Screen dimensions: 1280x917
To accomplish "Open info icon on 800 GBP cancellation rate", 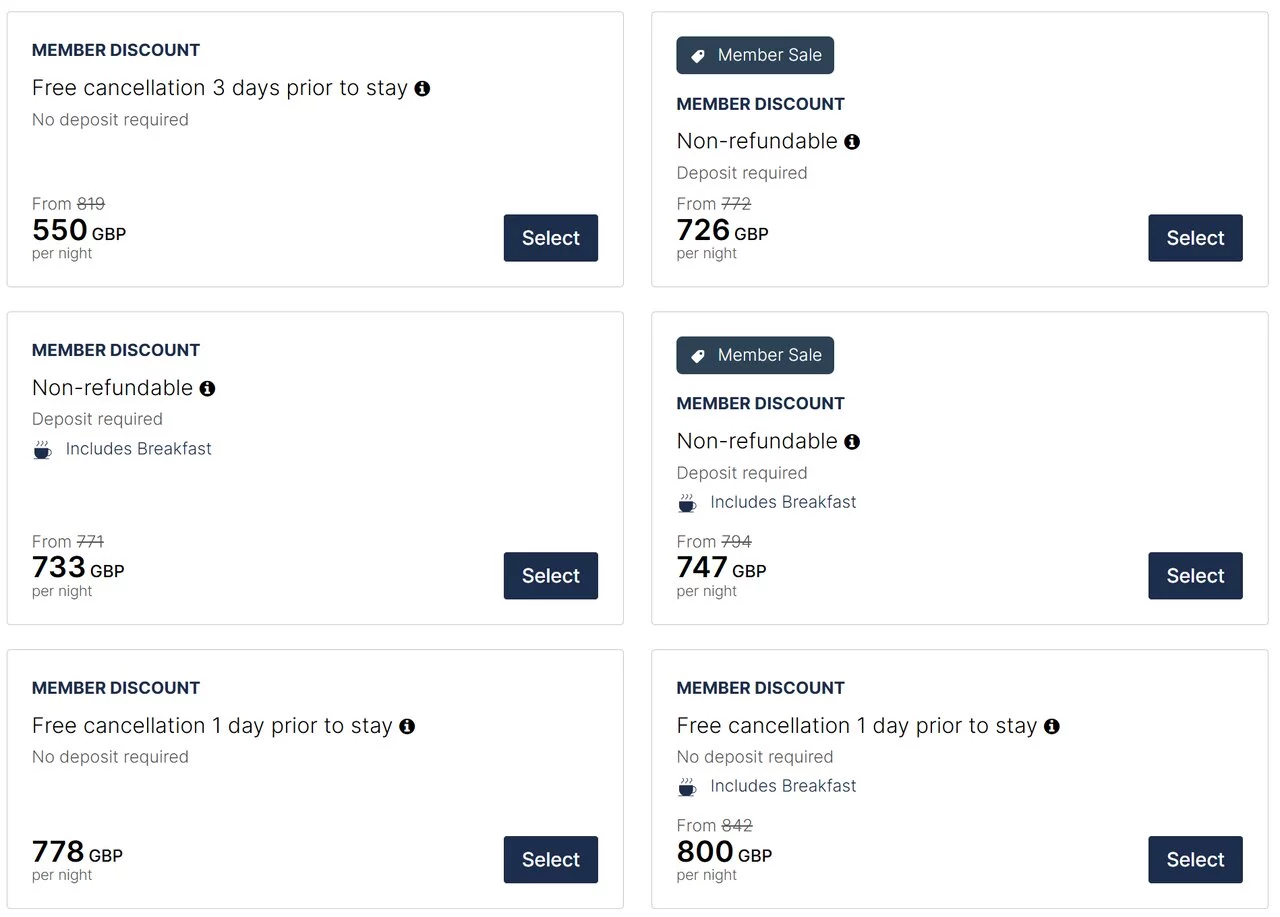I will point(1051,727).
